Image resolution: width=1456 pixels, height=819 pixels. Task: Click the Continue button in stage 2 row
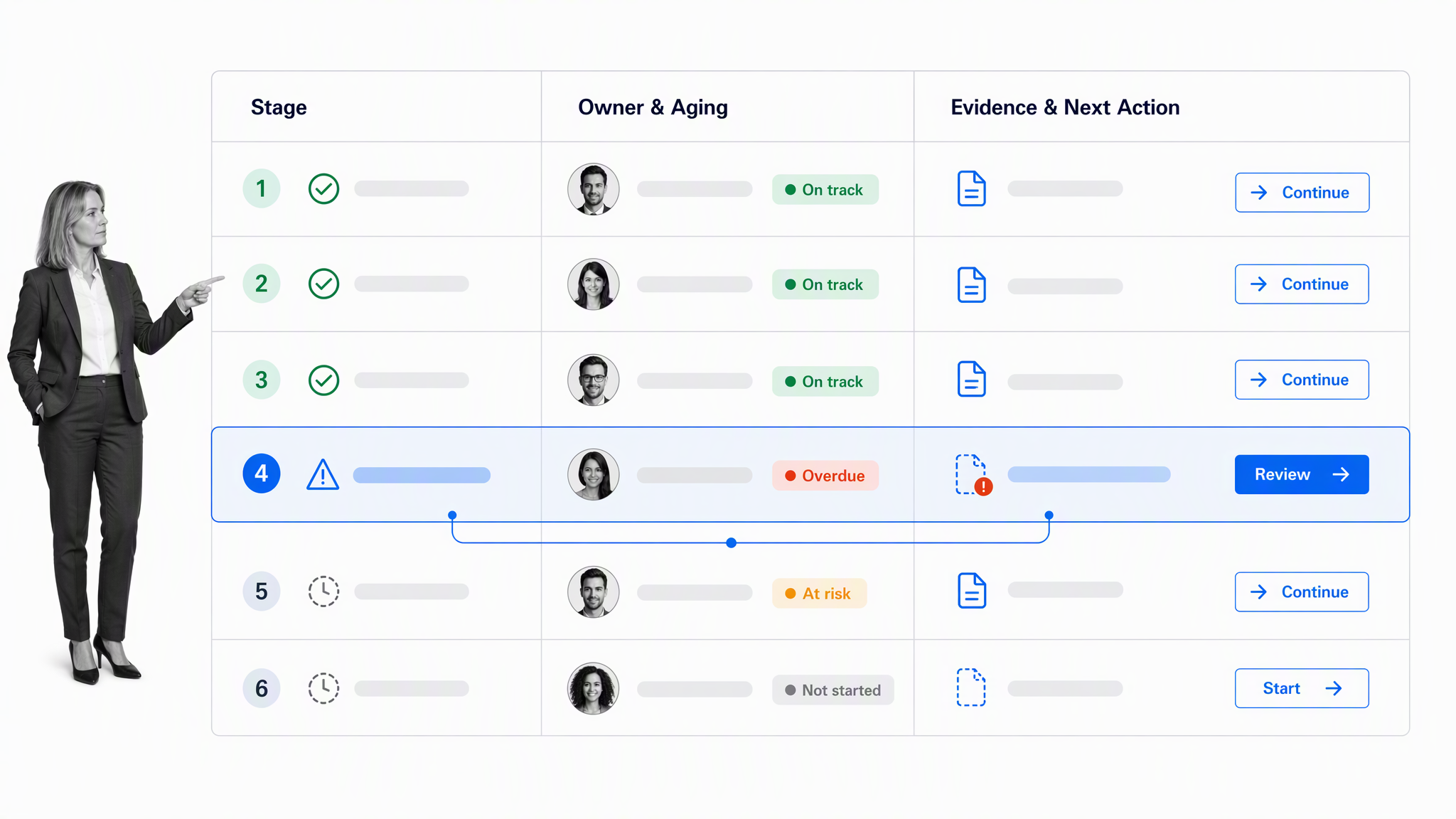(x=1302, y=284)
